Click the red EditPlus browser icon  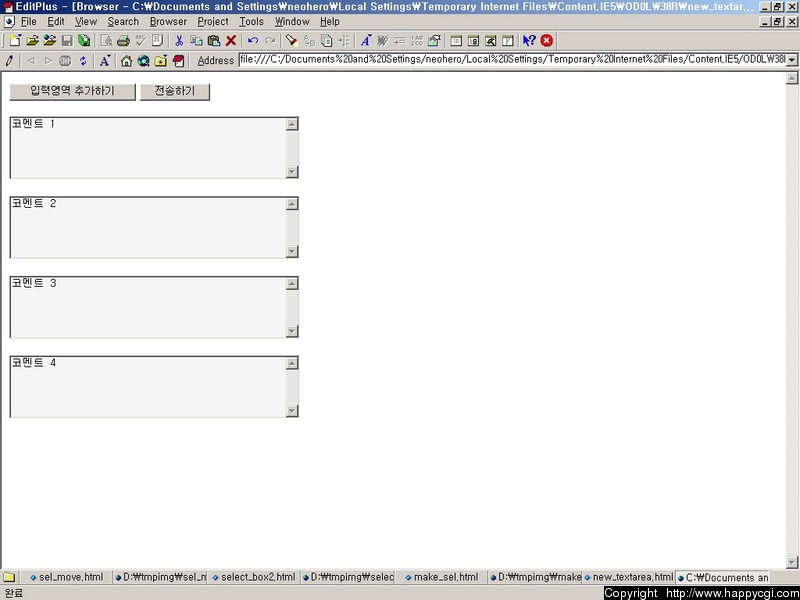click(178, 61)
